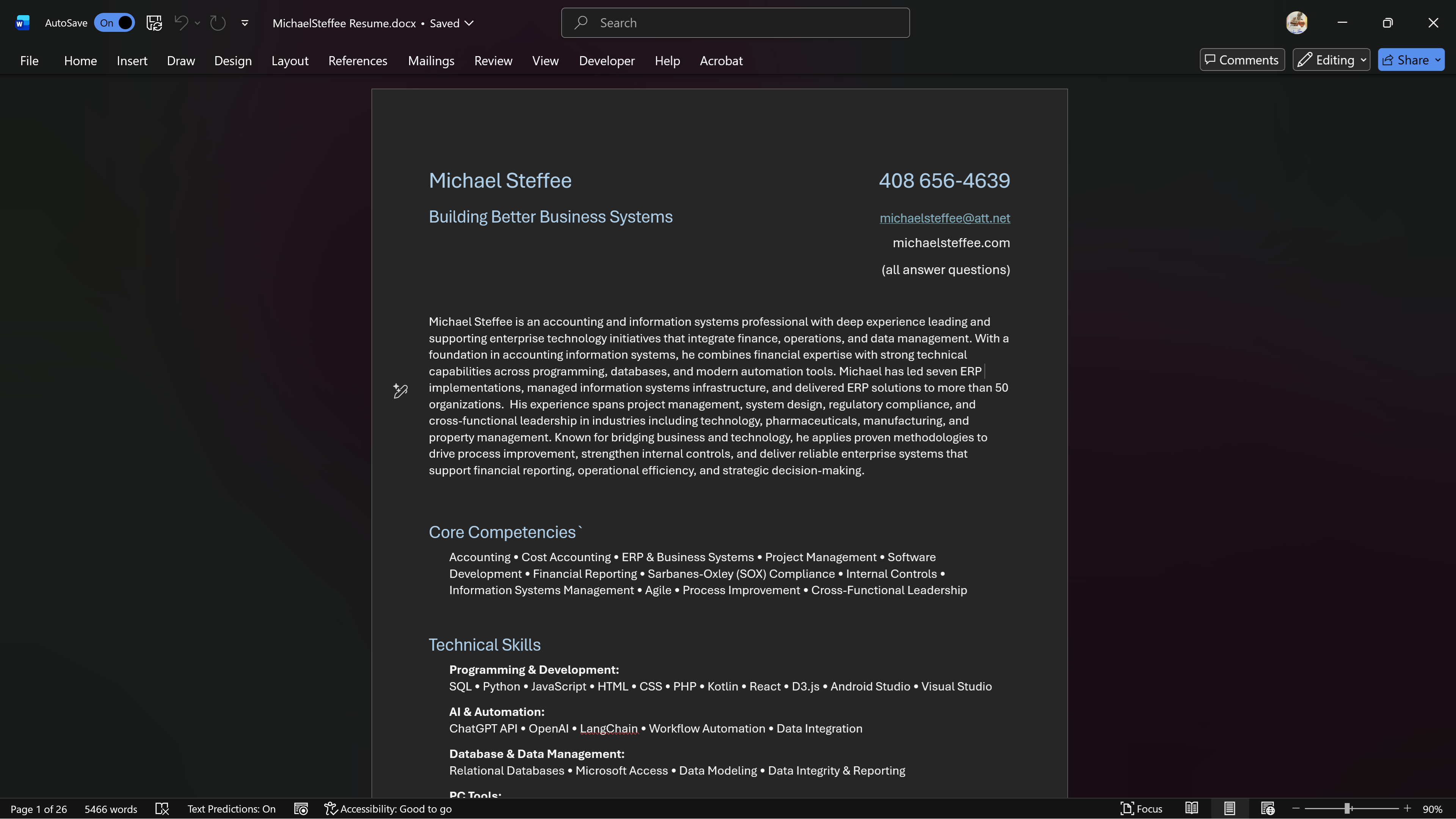Open the Comments pane button
This screenshot has height=819, width=1456.
tap(1242, 60)
